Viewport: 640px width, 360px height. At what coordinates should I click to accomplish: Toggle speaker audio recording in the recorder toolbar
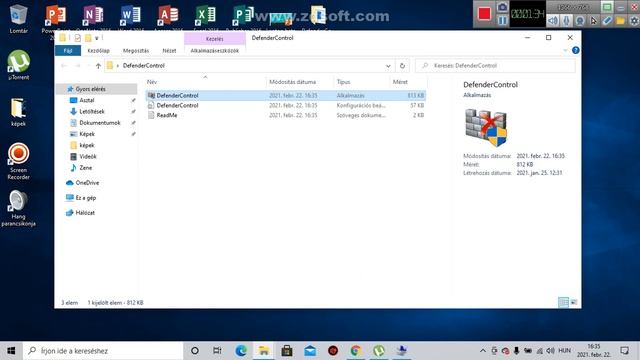click(x=553, y=20)
